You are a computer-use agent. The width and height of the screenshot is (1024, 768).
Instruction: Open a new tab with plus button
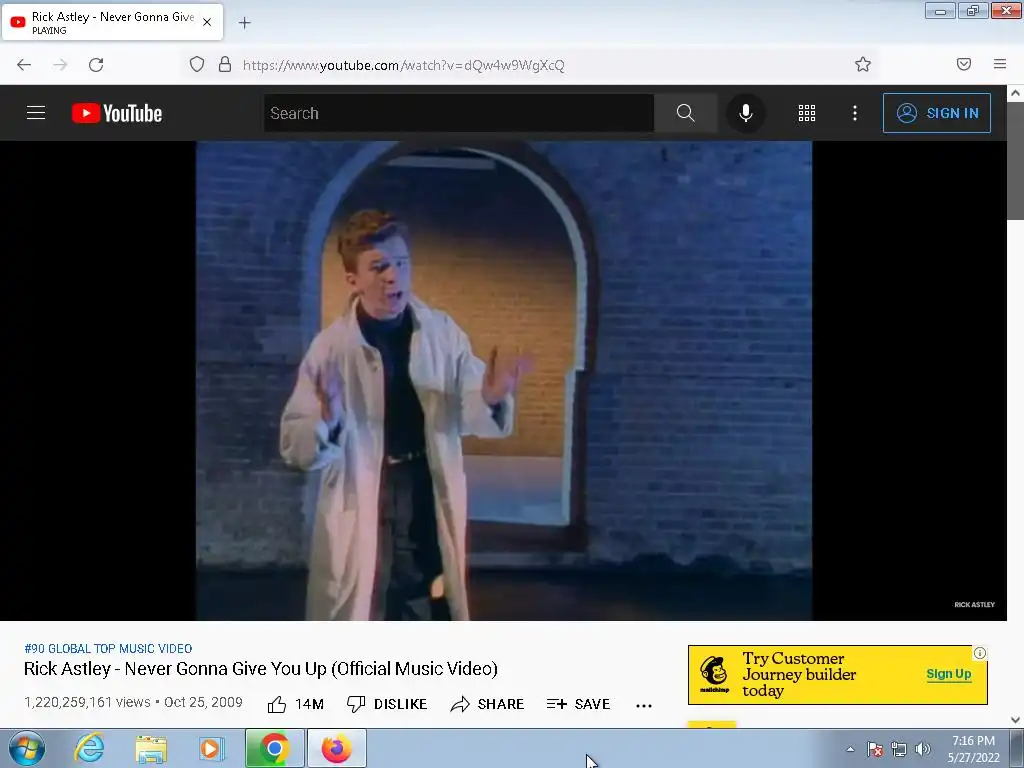pyautogui.click(x=244, y=23)
